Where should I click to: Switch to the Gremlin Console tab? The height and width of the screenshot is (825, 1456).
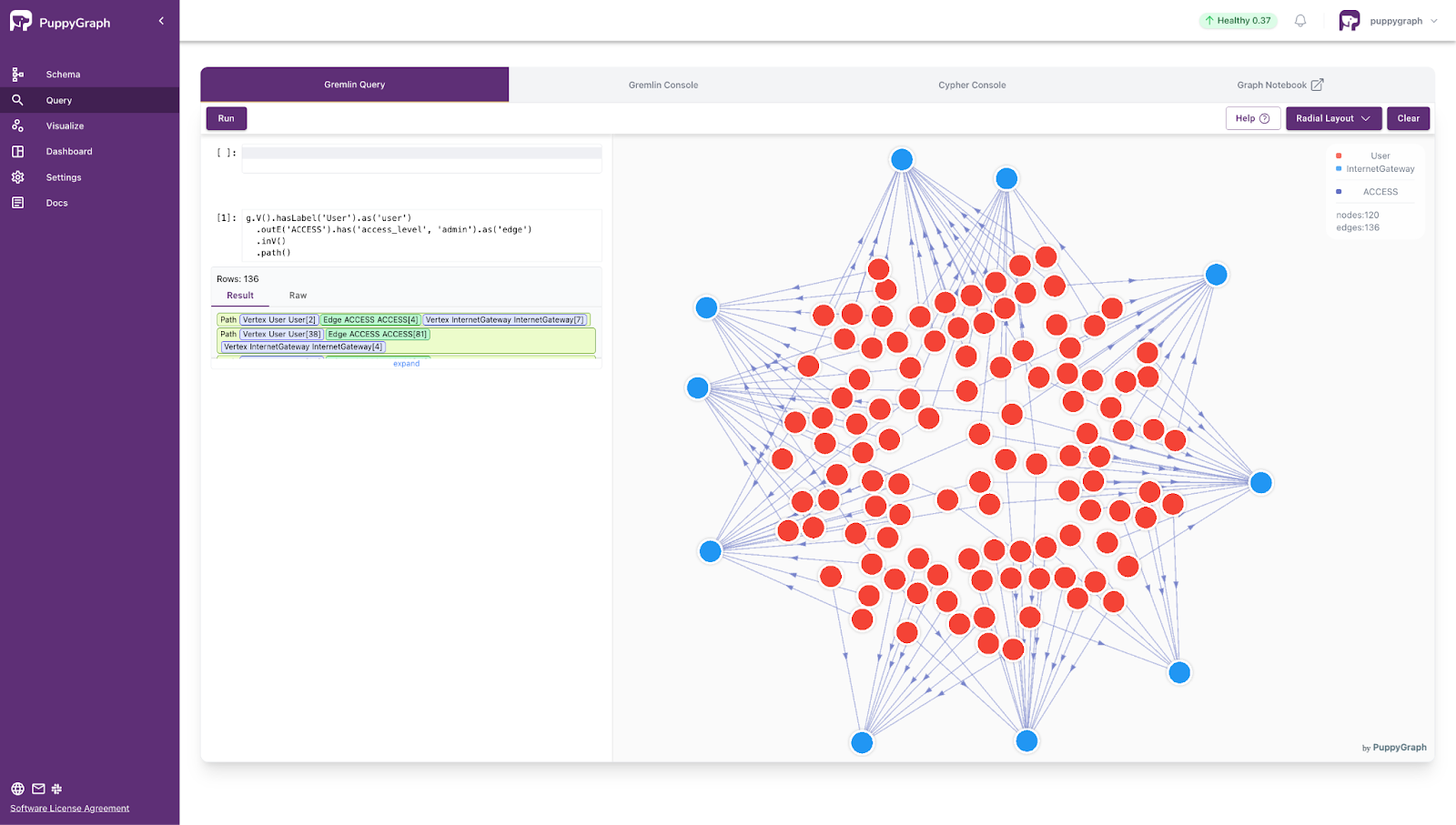[x=662, y=85]
